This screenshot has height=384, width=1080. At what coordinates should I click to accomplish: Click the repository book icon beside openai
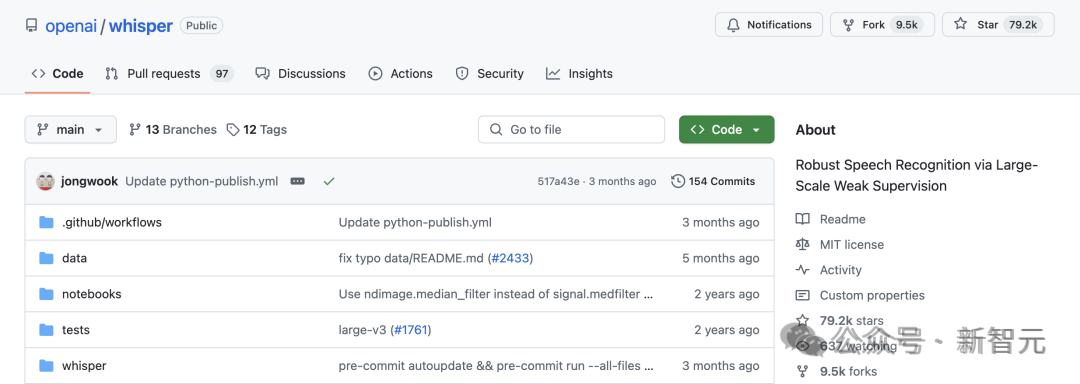31,25
